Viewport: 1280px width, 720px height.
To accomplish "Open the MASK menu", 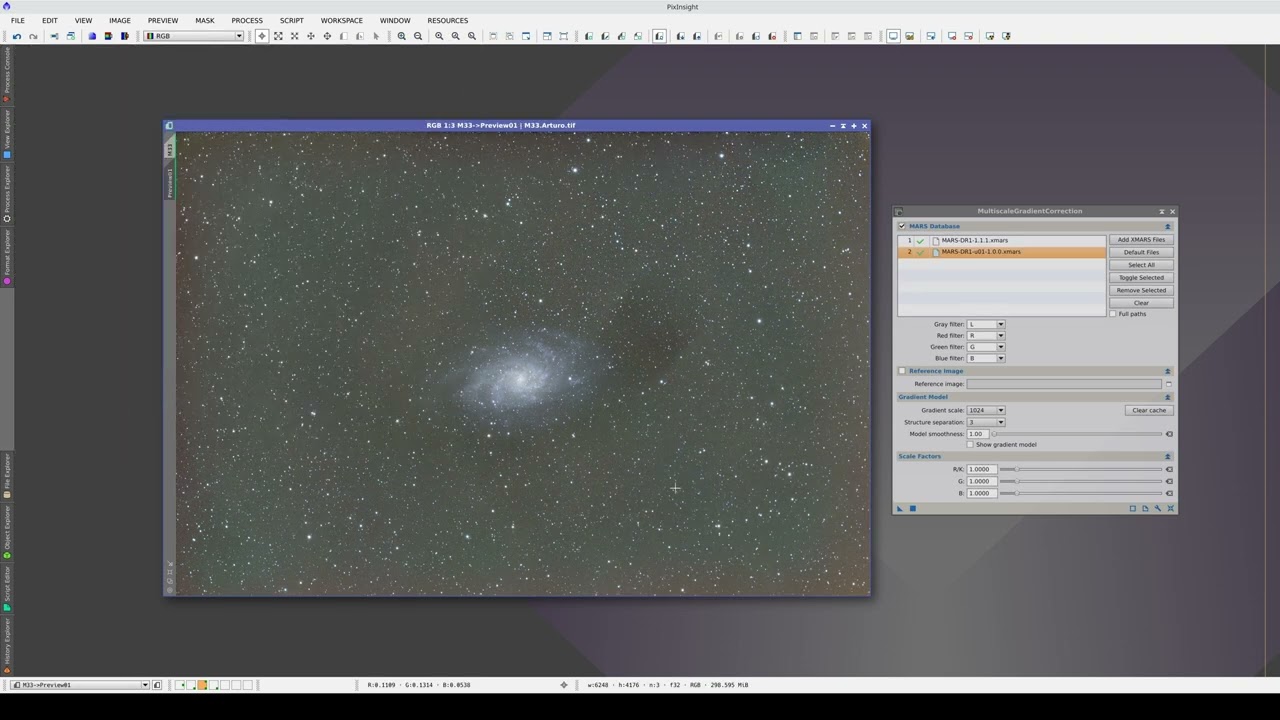I will (205, 20).
